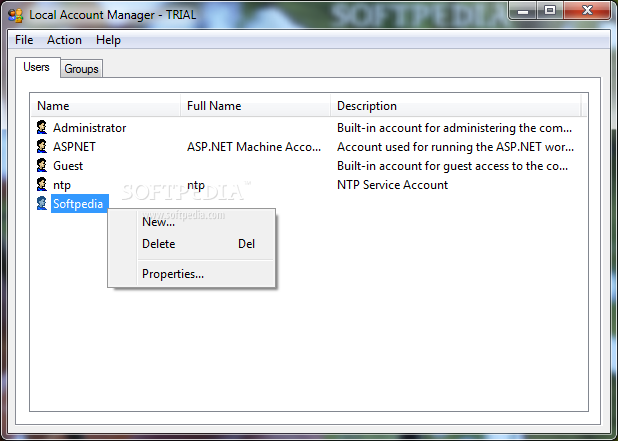This screenshot has width=618, height=441.
Task: Click the Built-in account for administering description
Action: (454, 128)
